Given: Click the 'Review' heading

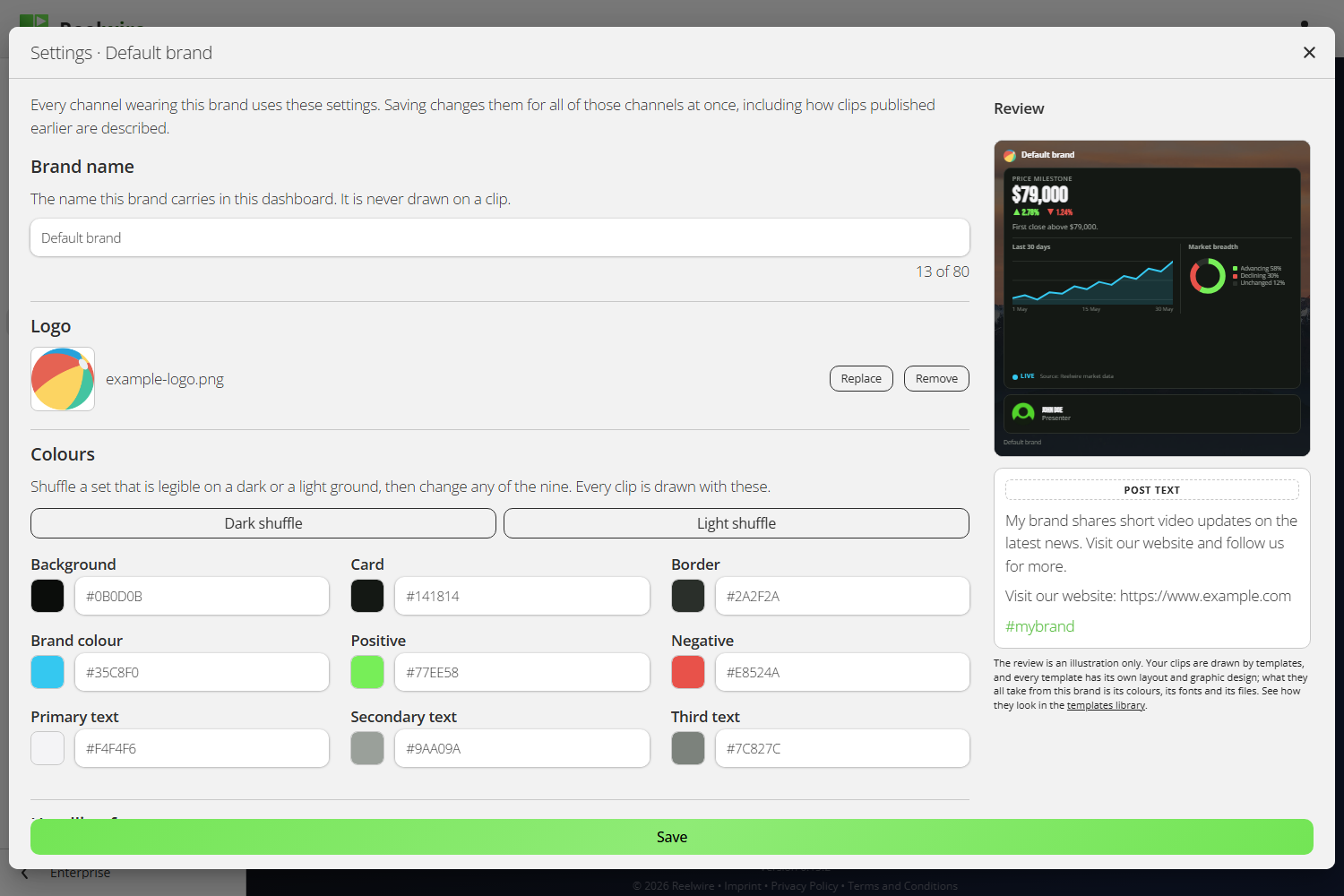Looking at the screenshot, I should 1019,108.
